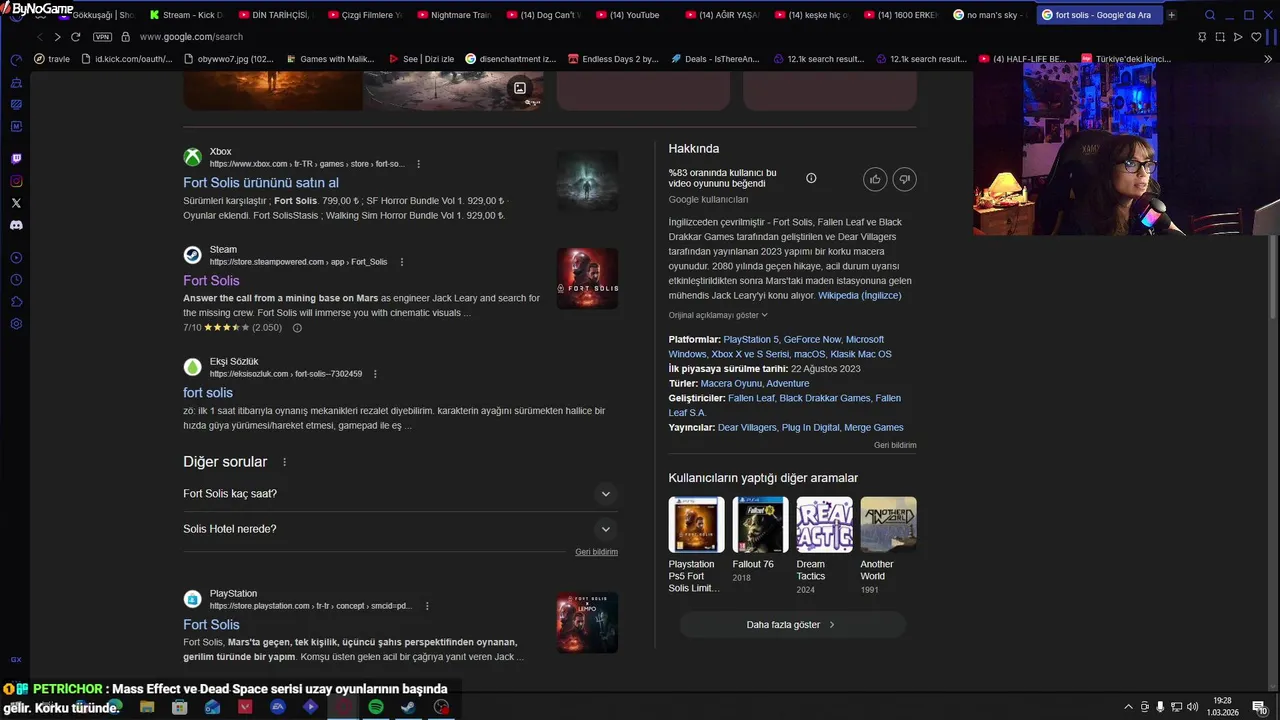Open 'Endless Days 2 by...' bookmark
The image size is (1280, 720).
click(612, 59)
